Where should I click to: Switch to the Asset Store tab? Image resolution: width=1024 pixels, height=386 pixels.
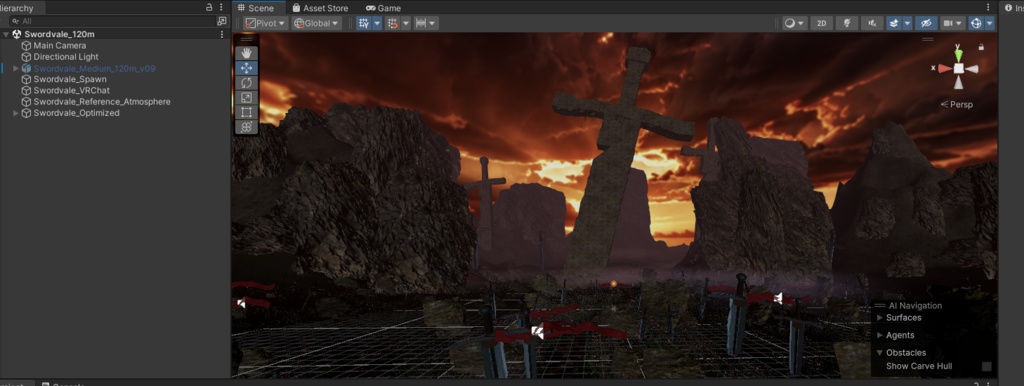click(x=320, y=8)
